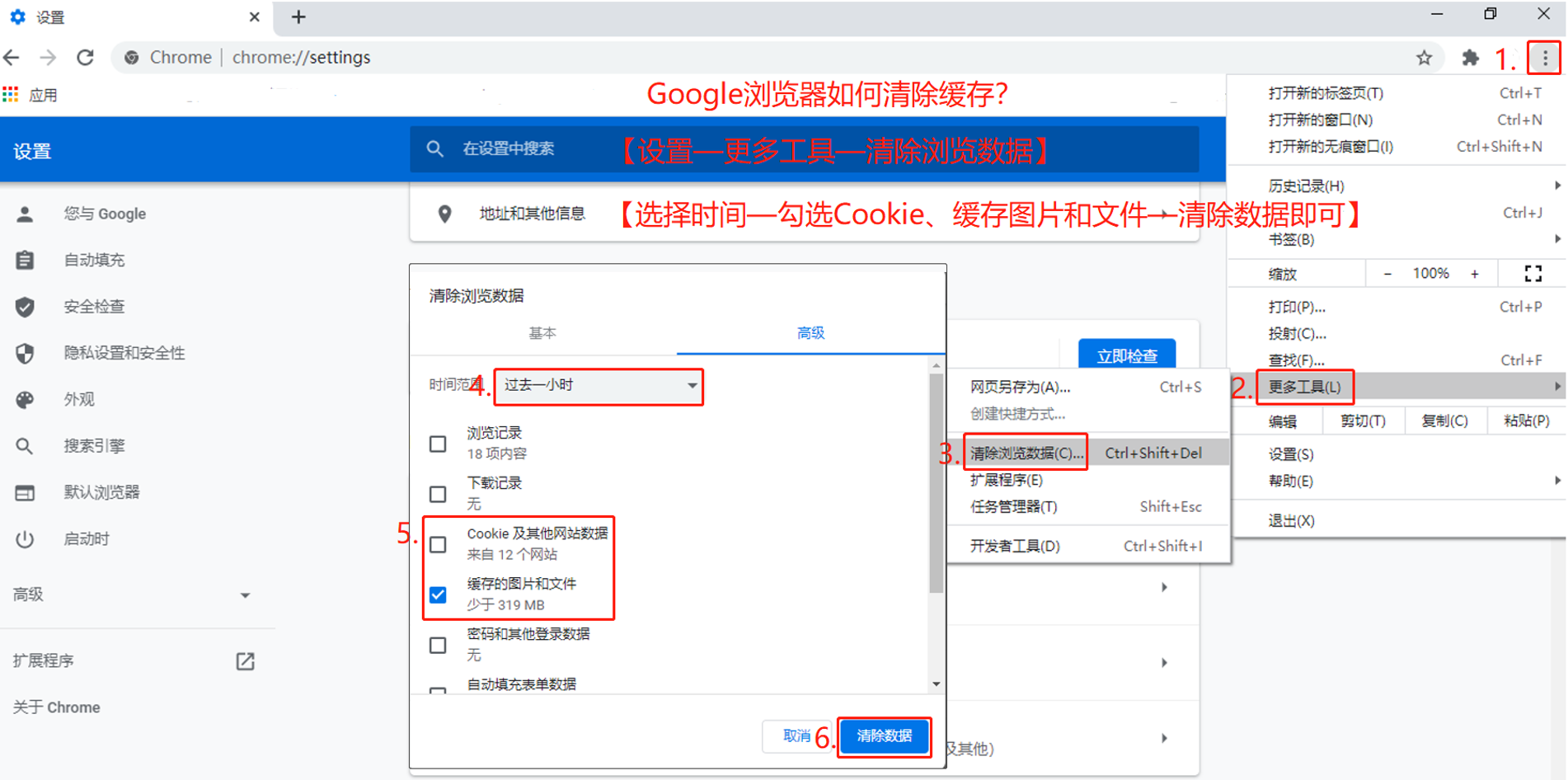Toggle fullscreen mode in the Chrome menu
1568x780 pixels.
(1533, 274)
